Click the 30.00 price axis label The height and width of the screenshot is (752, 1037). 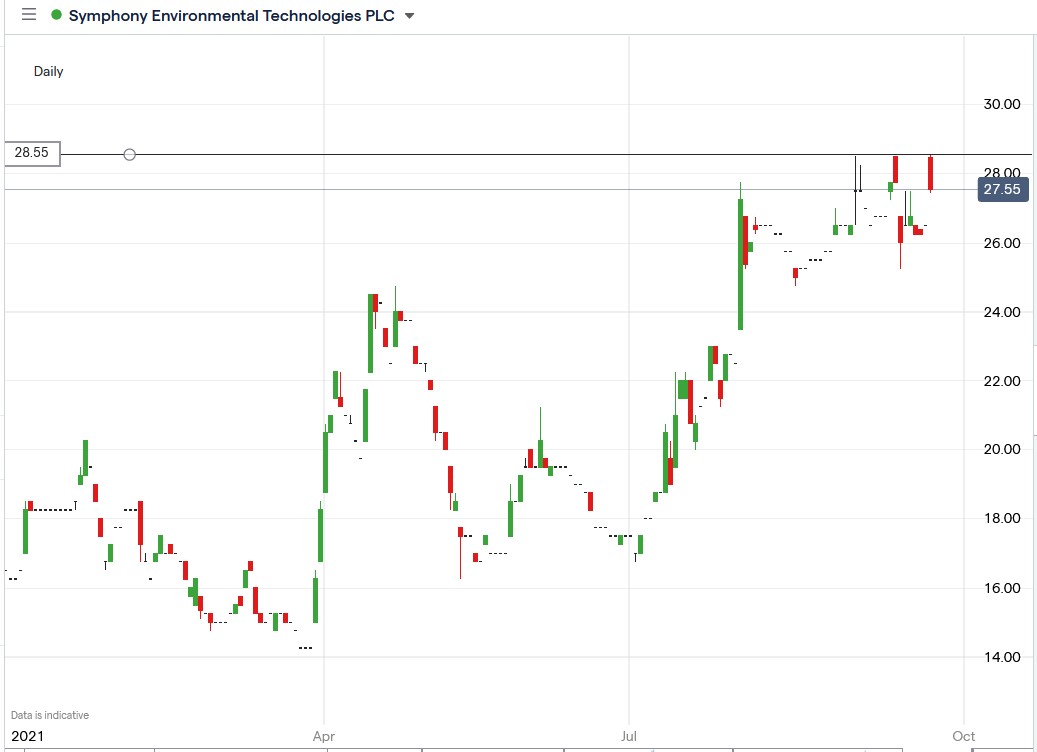pyautogui.click(x=1000, y=104)
